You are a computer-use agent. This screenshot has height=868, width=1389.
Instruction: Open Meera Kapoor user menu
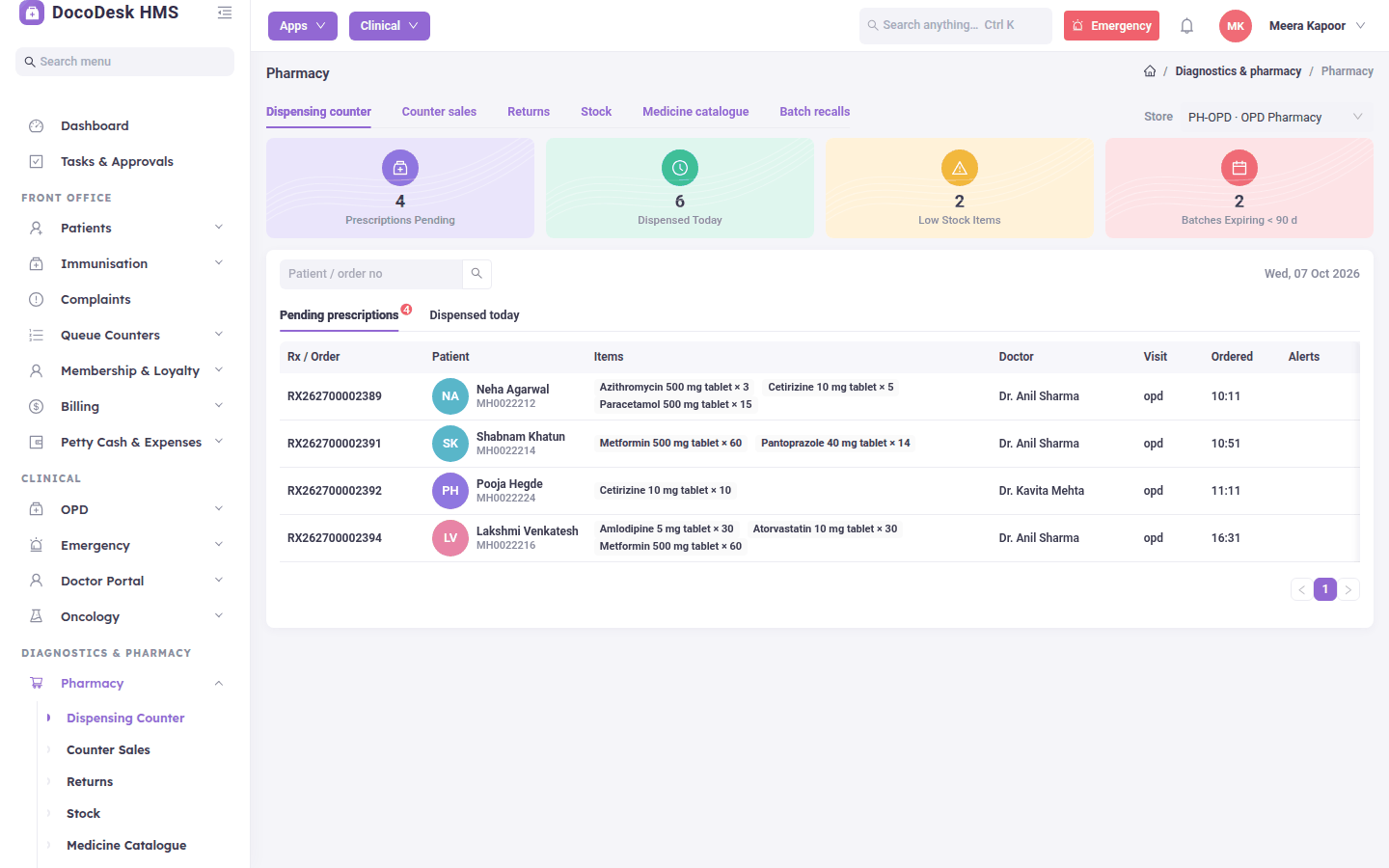pos(1318,26)
